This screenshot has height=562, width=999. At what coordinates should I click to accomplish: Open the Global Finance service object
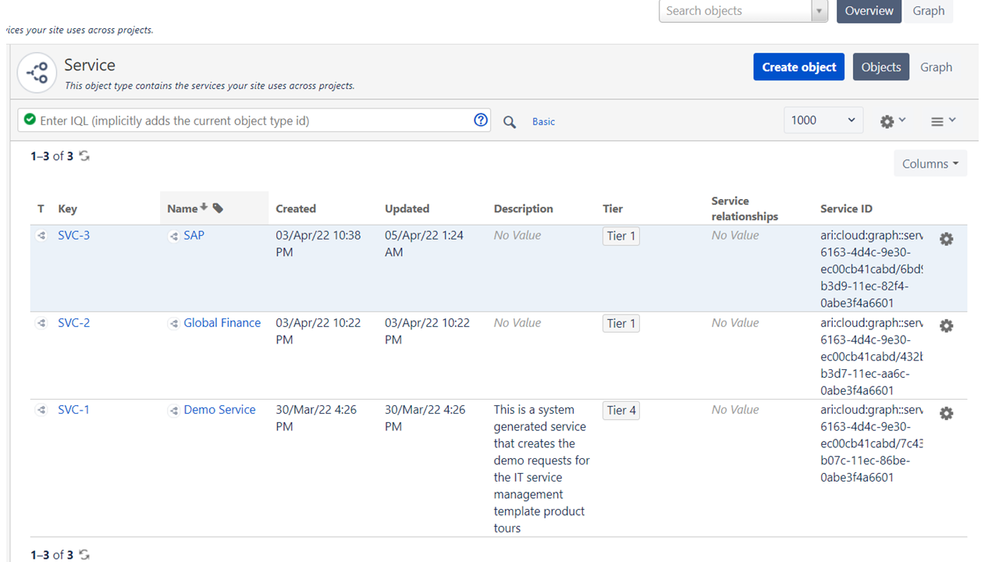[x=222, y=322]
